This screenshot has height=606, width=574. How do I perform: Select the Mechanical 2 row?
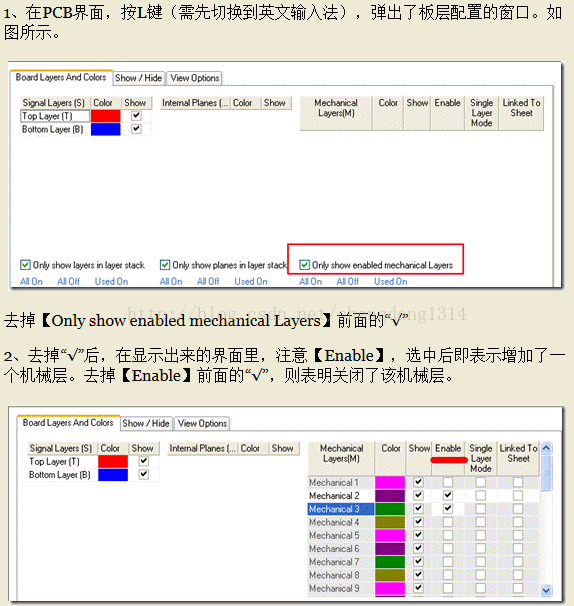pos(341,495)
